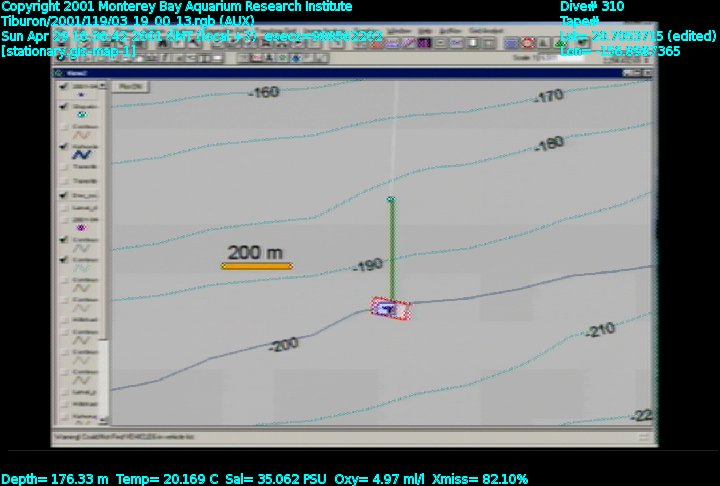Click the -190 contour label on the map
Image resolution: width=720 pixels, height=486 pixels.
click(368, 266)
